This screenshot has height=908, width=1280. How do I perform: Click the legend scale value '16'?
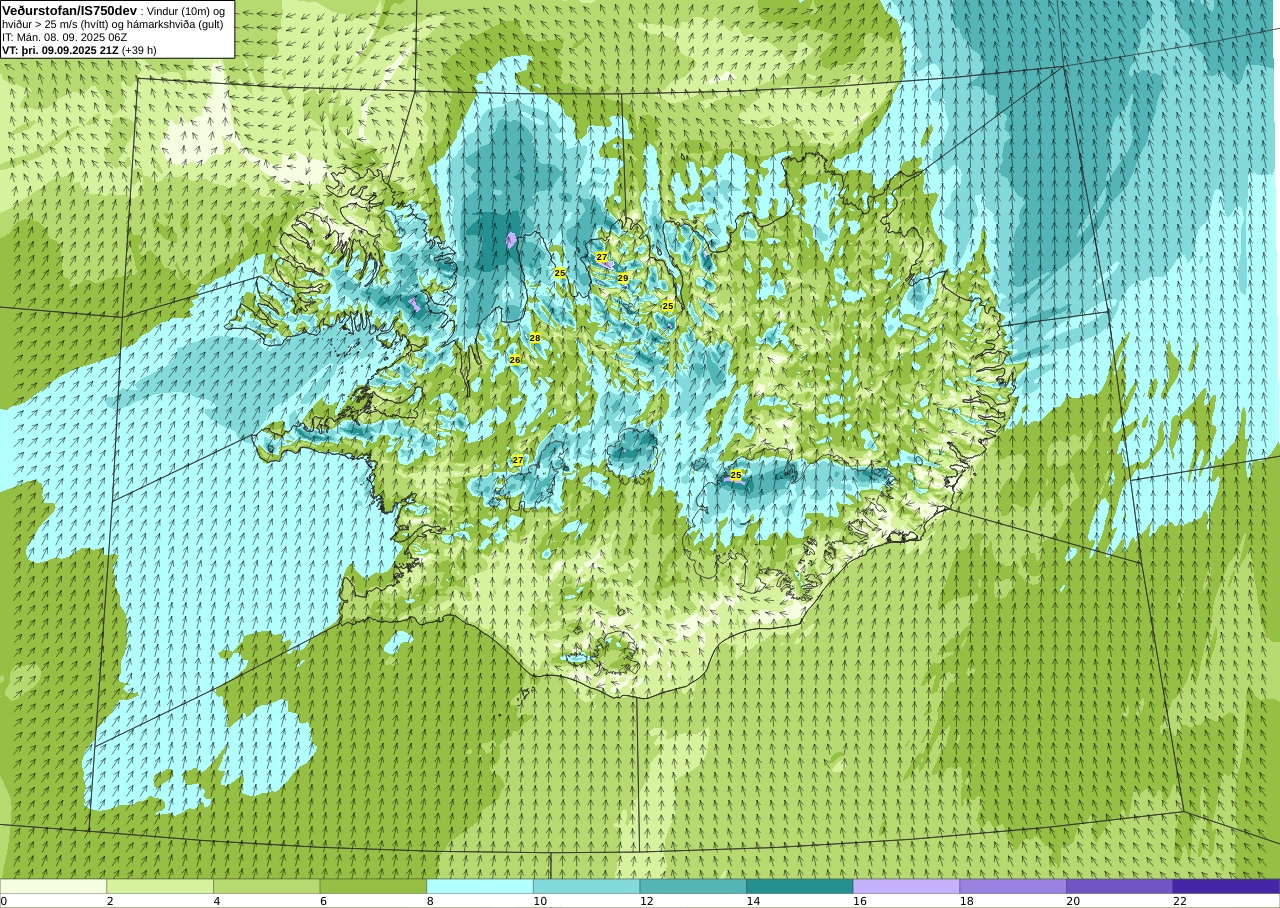coord(860,901)
